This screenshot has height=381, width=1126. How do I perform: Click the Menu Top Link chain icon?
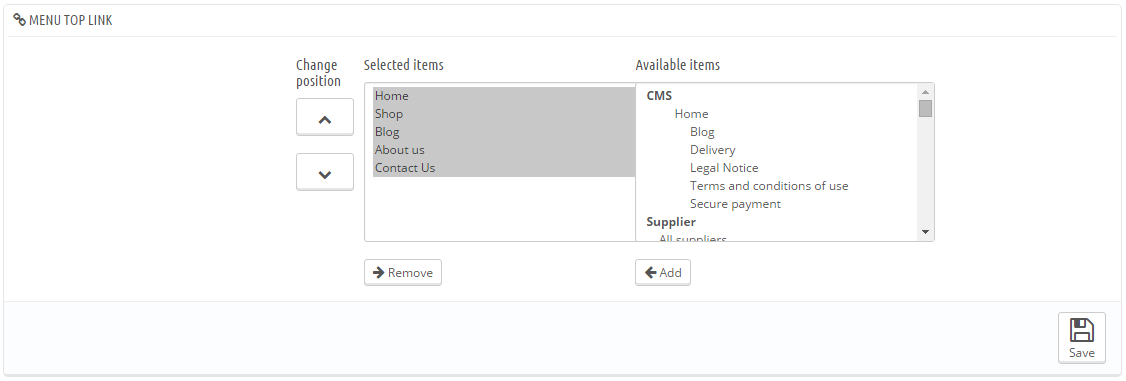point(19,20)
